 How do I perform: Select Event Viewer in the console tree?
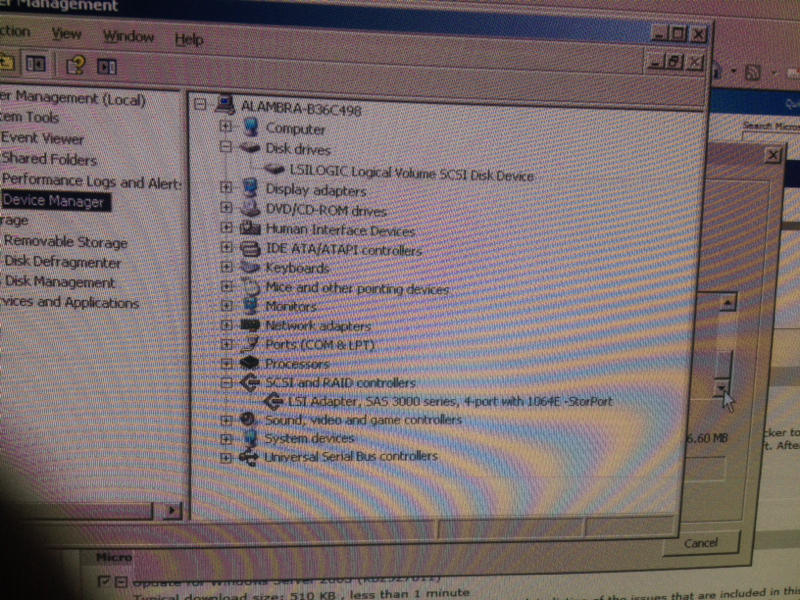[42, 138]
